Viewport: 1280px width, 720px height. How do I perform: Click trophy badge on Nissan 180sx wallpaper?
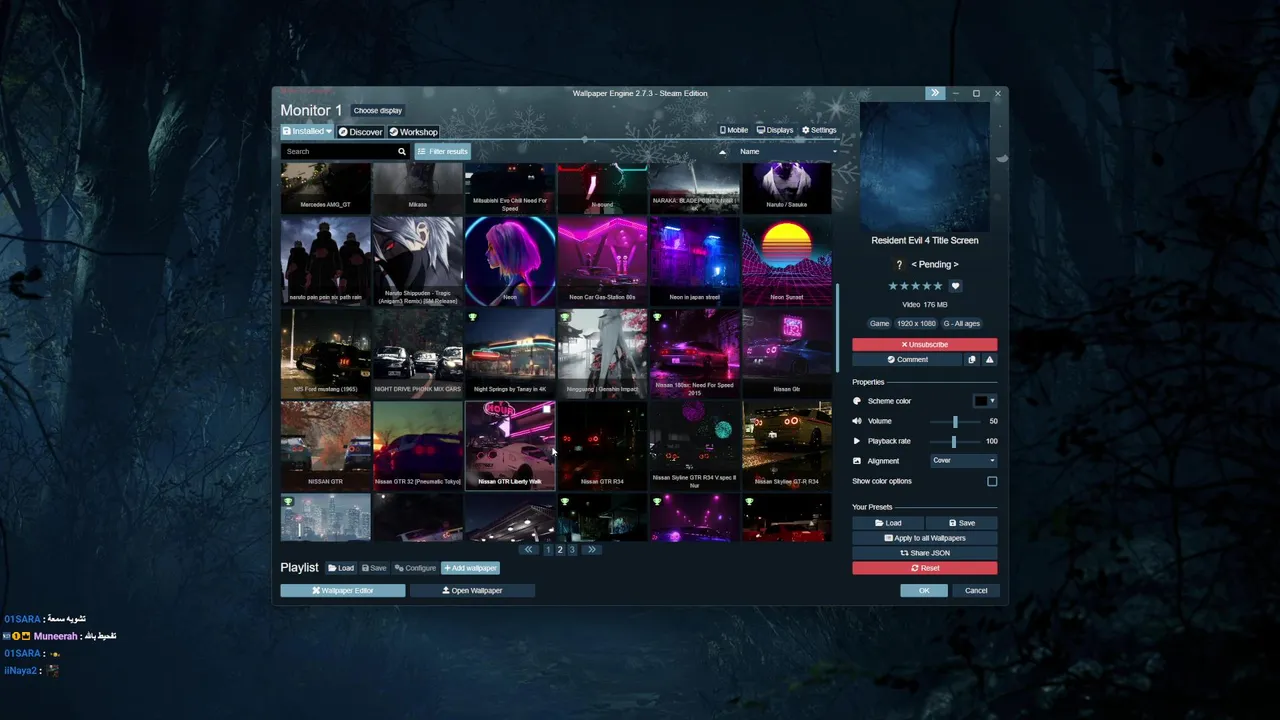click(657, 317)
